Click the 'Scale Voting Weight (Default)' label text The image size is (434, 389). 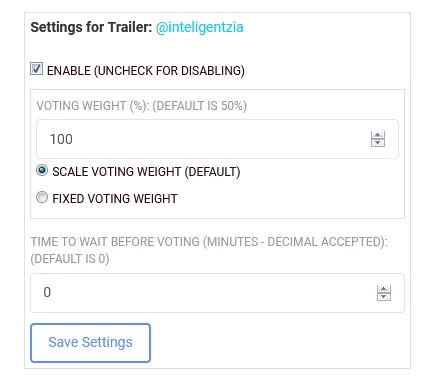click(146, 172)
